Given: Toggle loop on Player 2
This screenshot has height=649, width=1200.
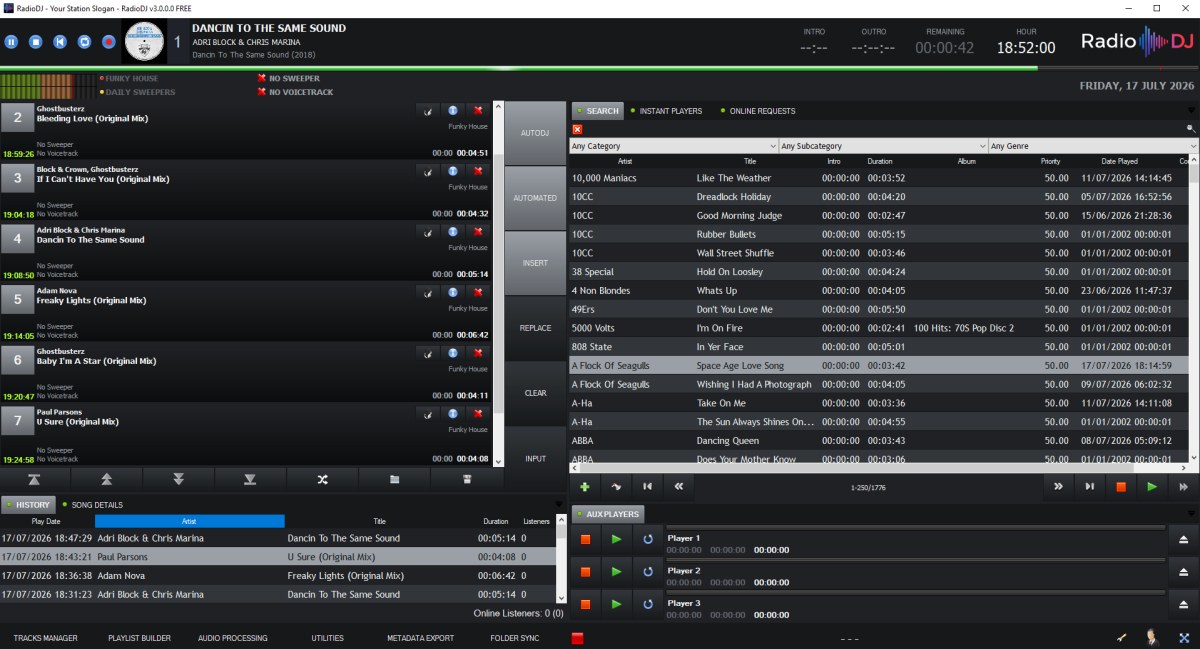Looking at the screenshot, I should point(647,571).
